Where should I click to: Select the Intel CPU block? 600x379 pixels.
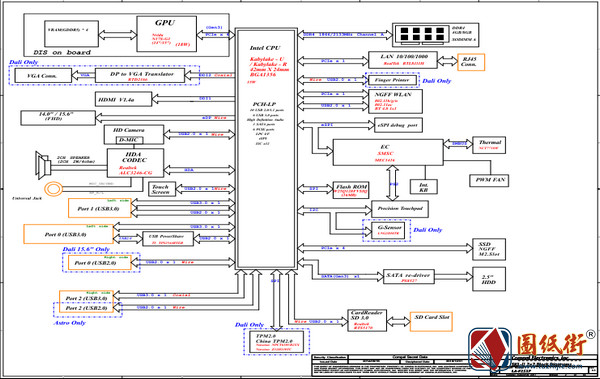(x=266, y=149)
